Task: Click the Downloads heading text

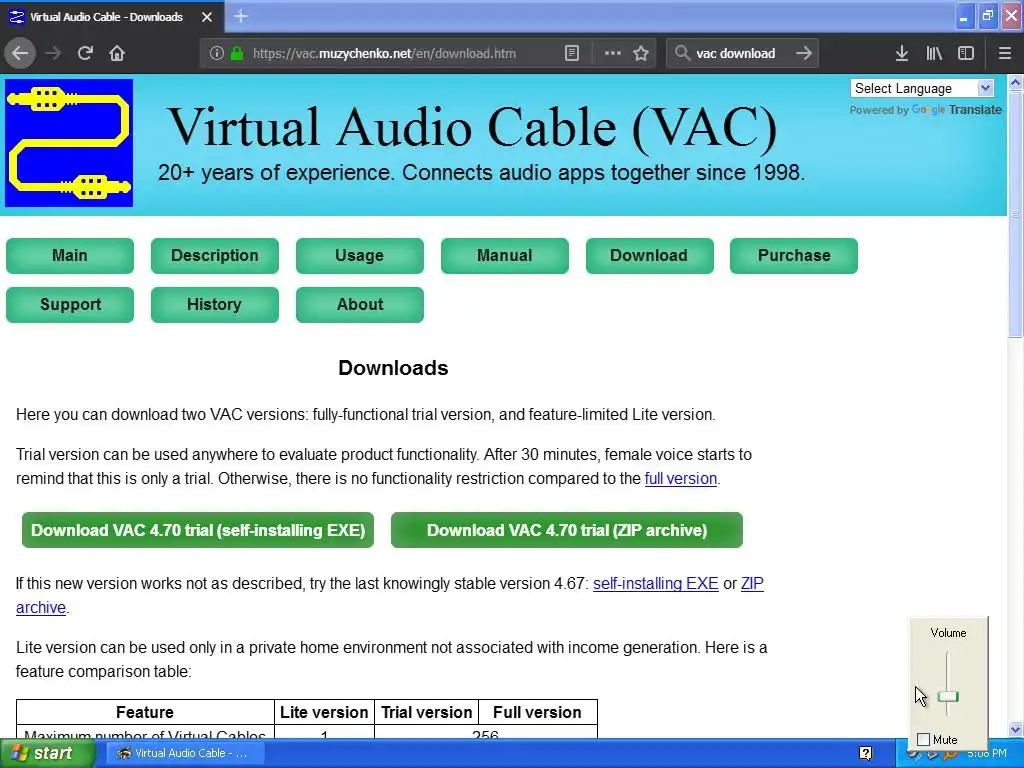Action: pyautogui.click(x=393, y=368)
